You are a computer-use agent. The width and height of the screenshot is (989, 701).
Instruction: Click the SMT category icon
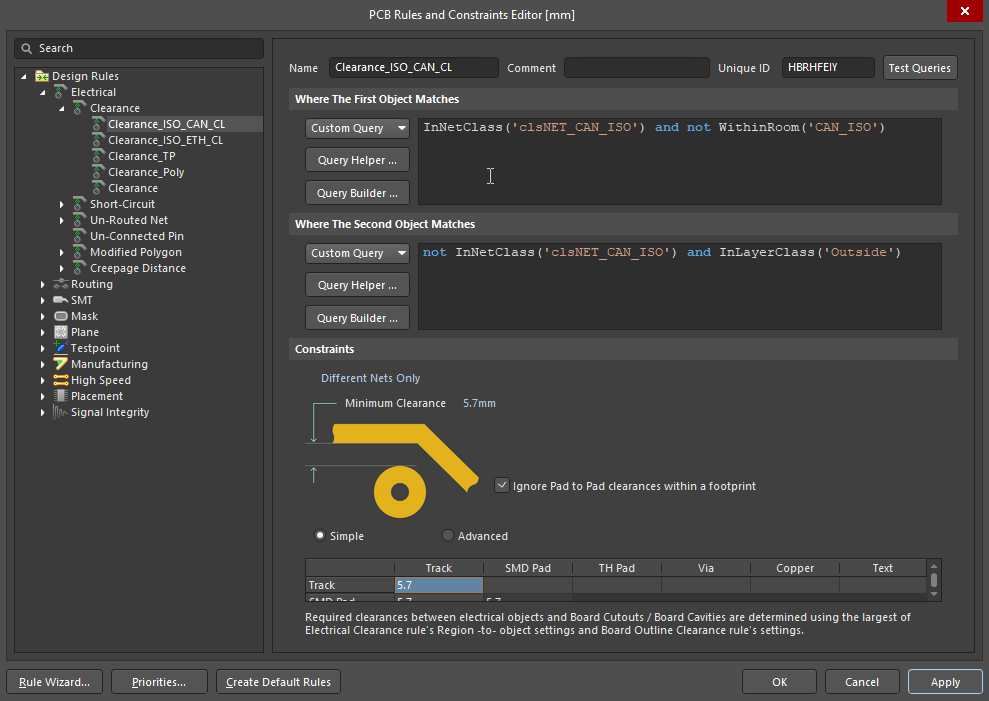click(x=60, y=300)
